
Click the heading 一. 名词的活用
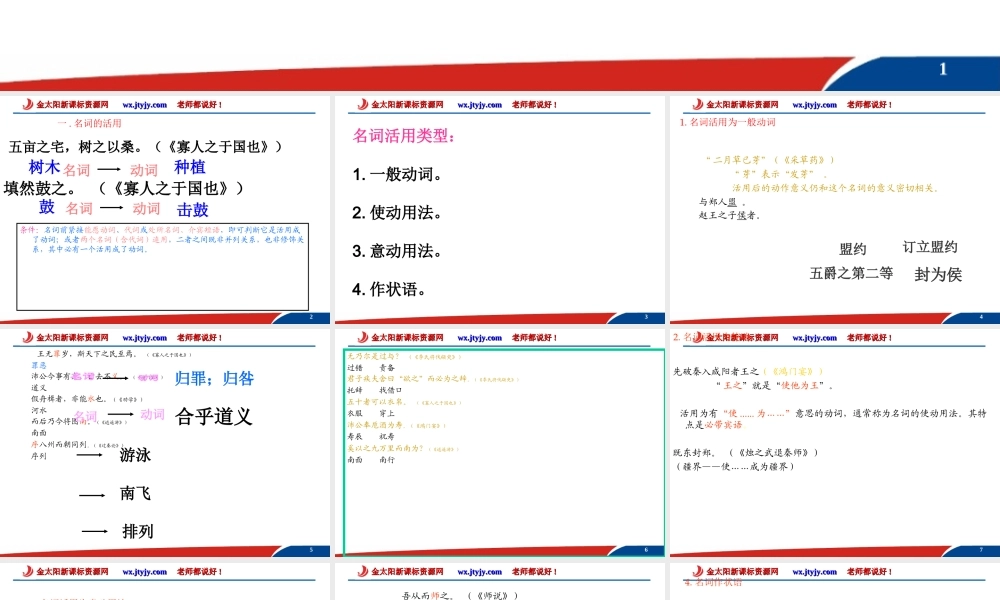(x=89, y=123)
